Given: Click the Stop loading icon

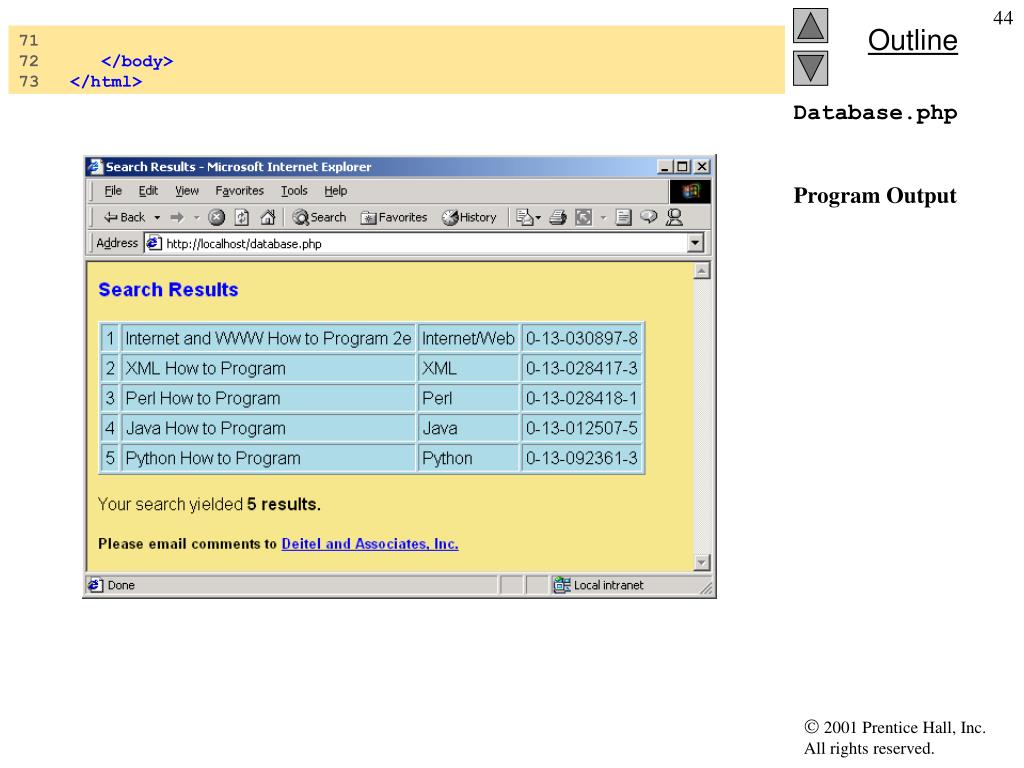Looking at the screenshot, I should point(216,217).
